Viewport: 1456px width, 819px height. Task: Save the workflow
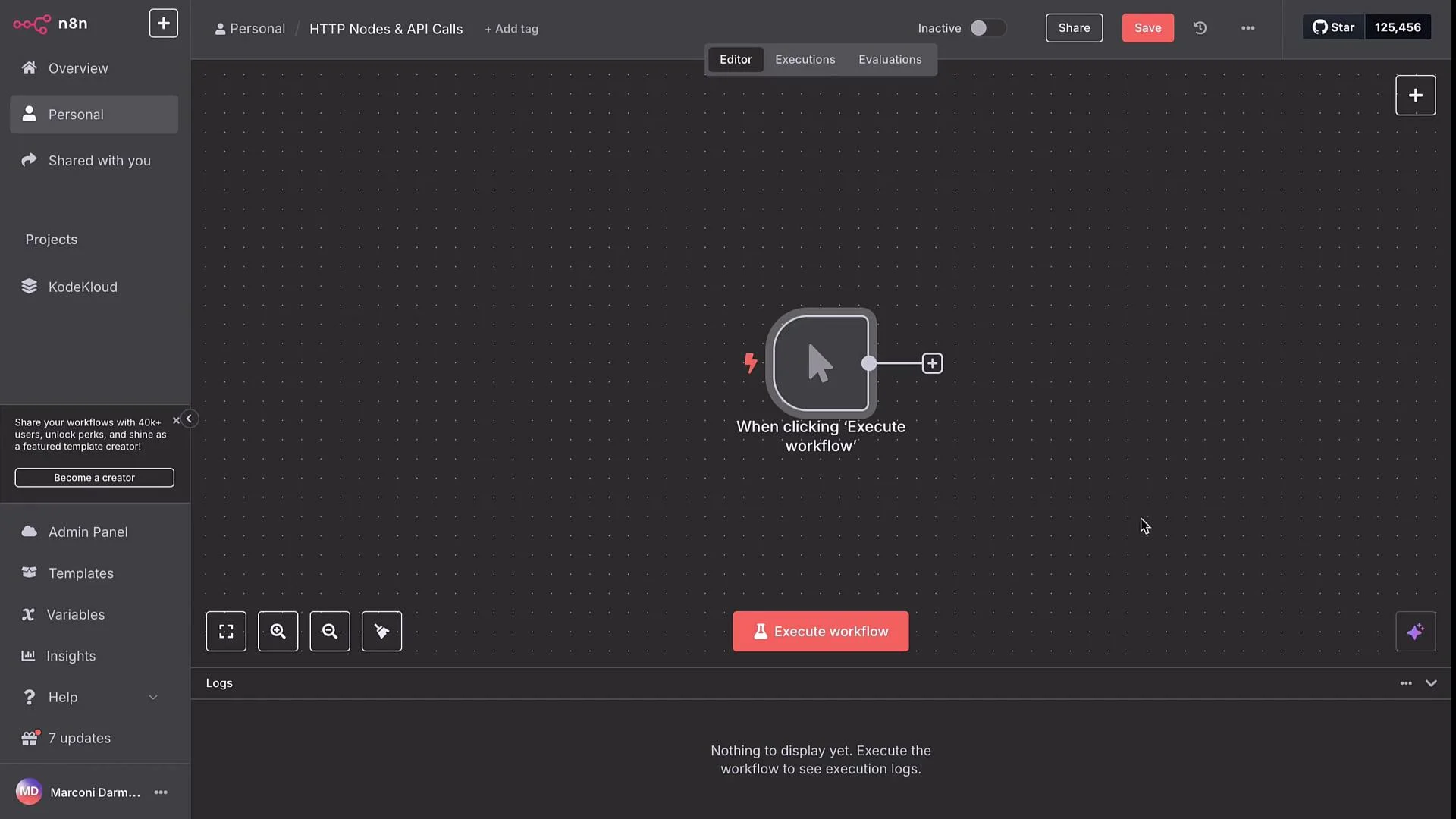1147,28
